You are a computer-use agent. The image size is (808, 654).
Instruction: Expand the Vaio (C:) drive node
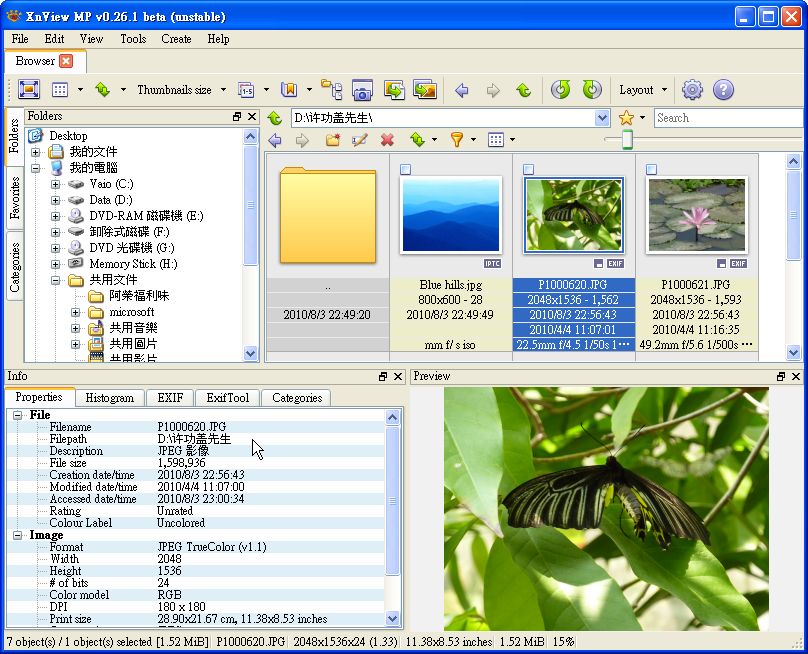coord(56,184)
